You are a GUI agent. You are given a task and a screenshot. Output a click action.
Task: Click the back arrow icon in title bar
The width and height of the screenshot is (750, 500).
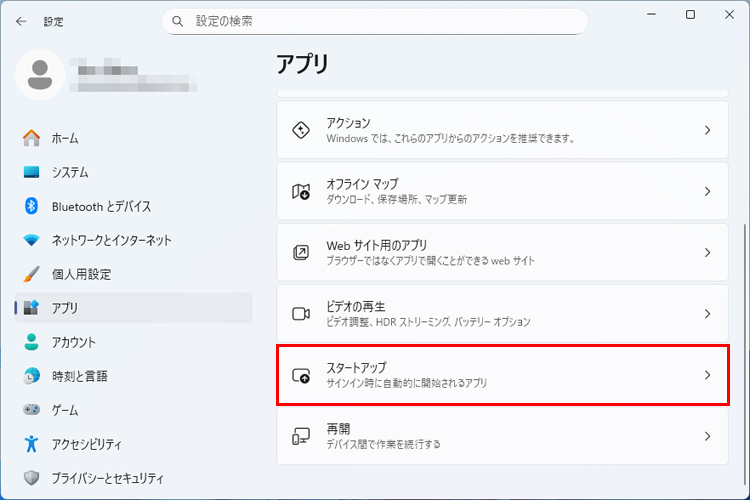click(21, 21)
